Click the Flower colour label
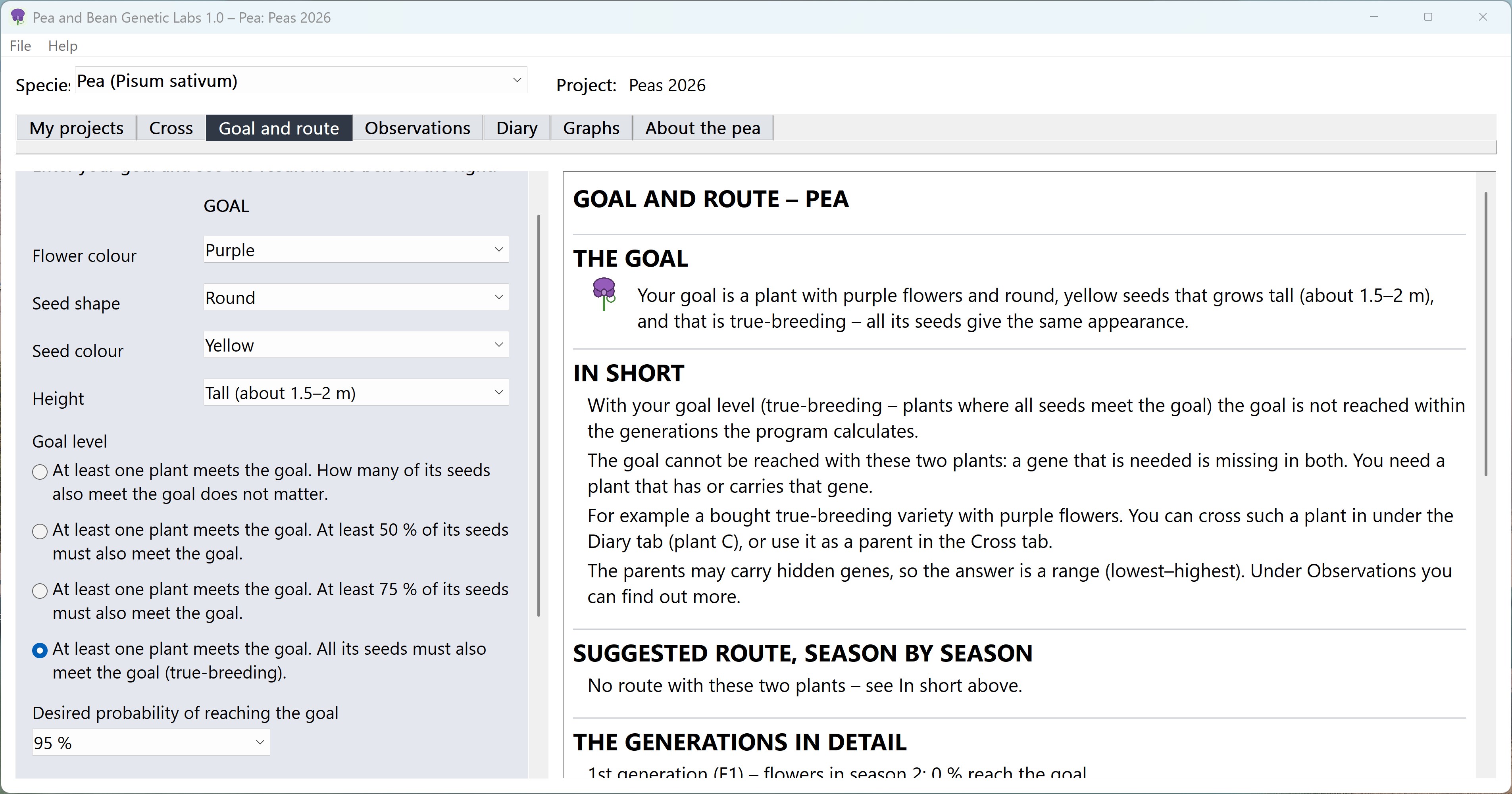This screenshot has height=794, width=1512. 85,256
